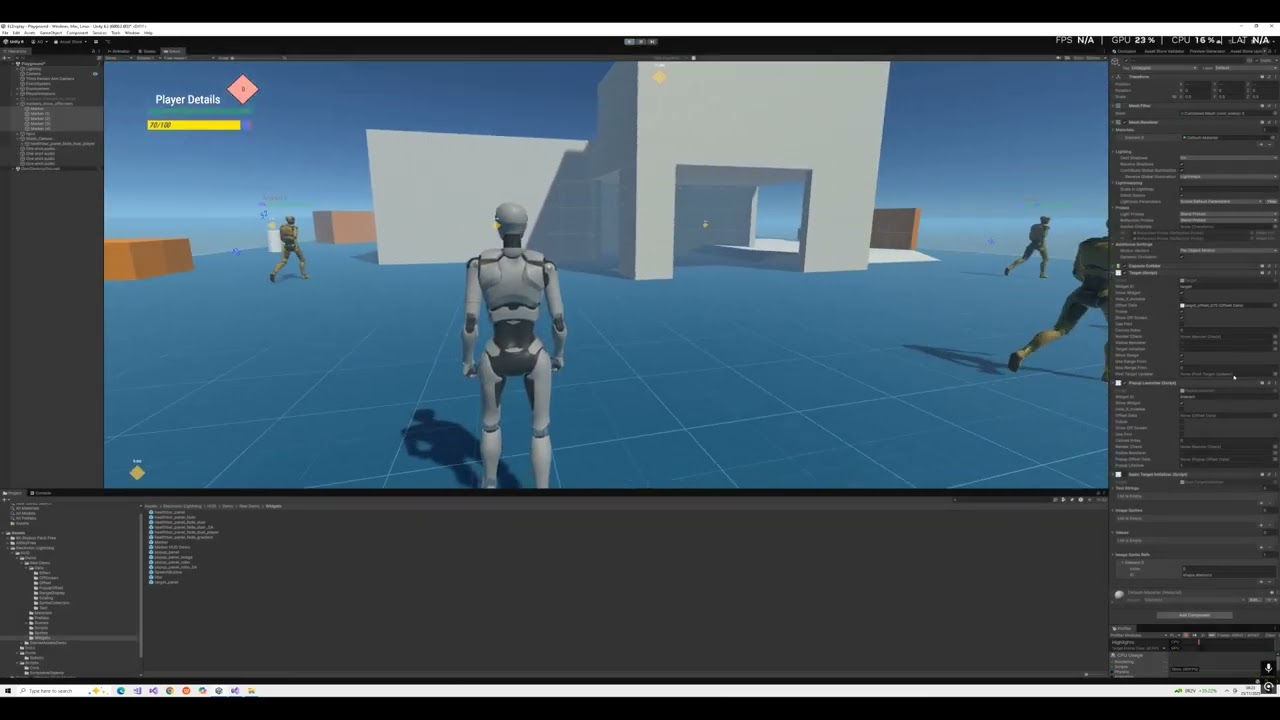Toggle the Dynamic Occlusion checkbox

[x=1181, y=257]
